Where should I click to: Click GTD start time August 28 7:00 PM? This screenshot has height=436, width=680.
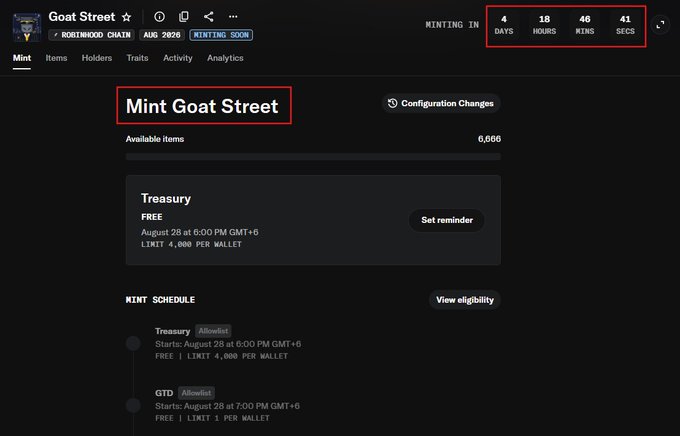(x=227, y=406)
